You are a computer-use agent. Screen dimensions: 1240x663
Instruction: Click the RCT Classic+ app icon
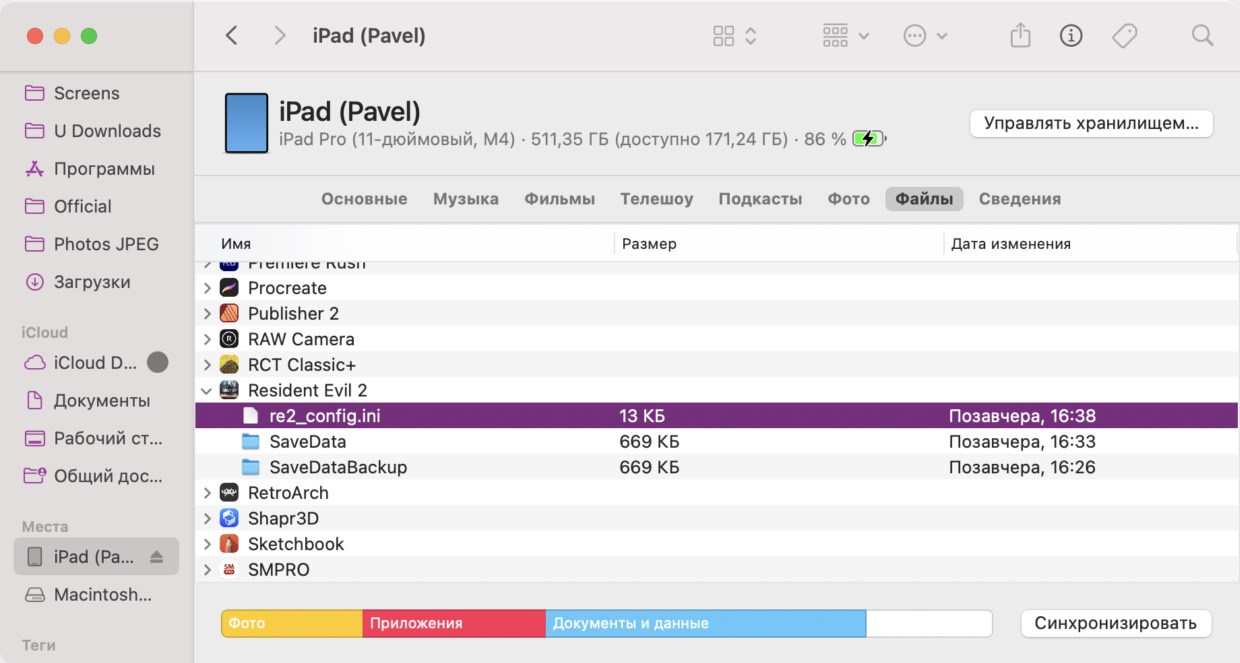(229, 365)
